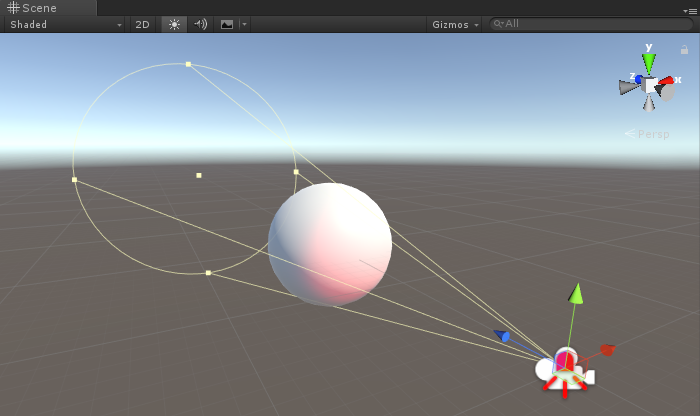The image size is (700, 416).
Task: Toggle 2D view mode
Action: pos(142,25)
